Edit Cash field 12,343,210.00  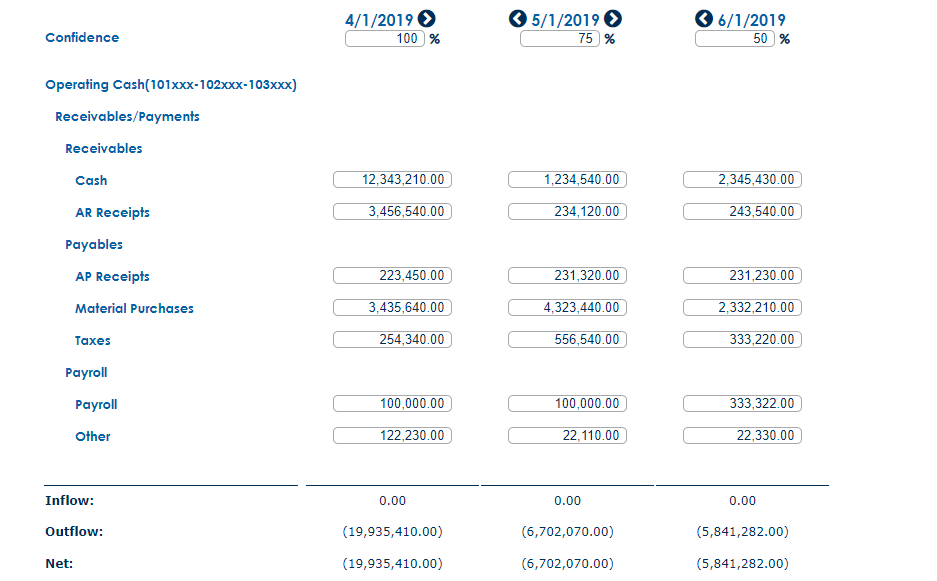393,179
